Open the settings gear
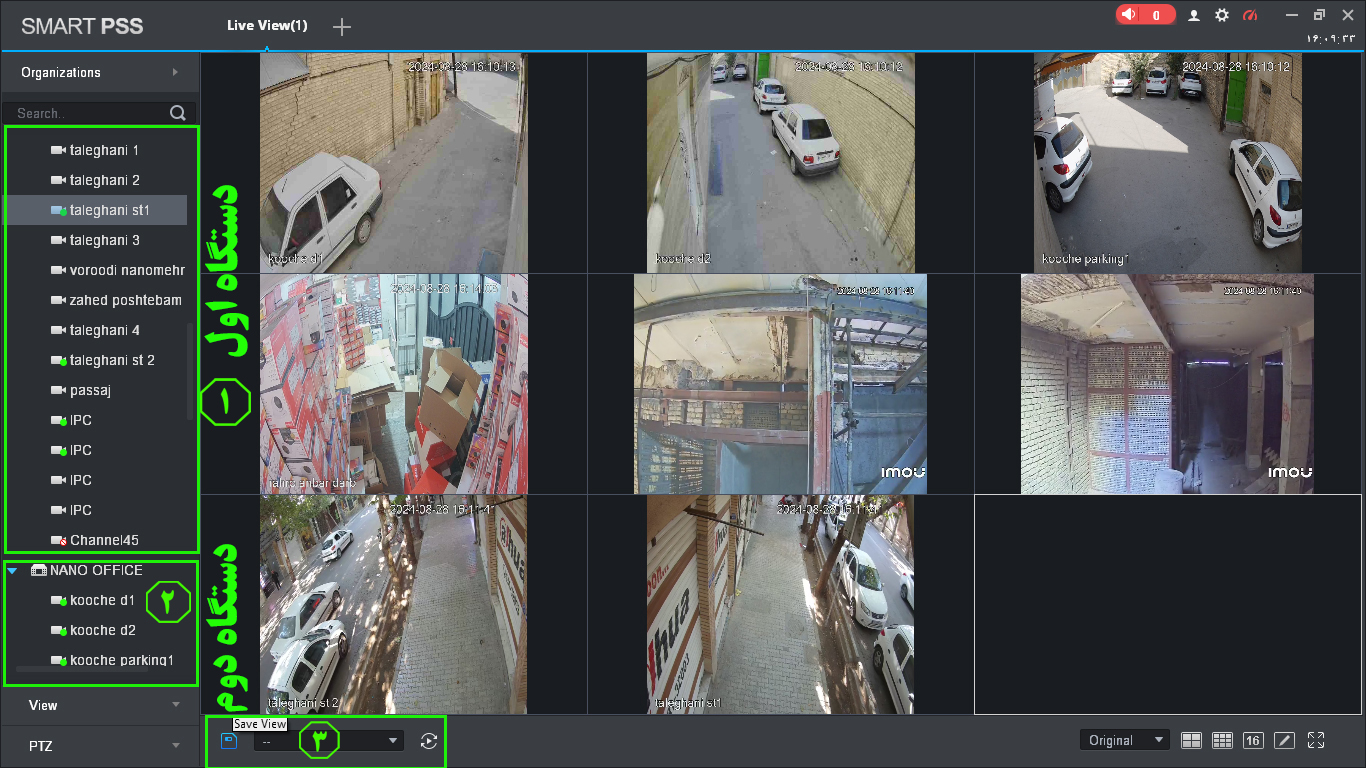The height and width of the screenshot is (768, 1366). point(1222,15)
